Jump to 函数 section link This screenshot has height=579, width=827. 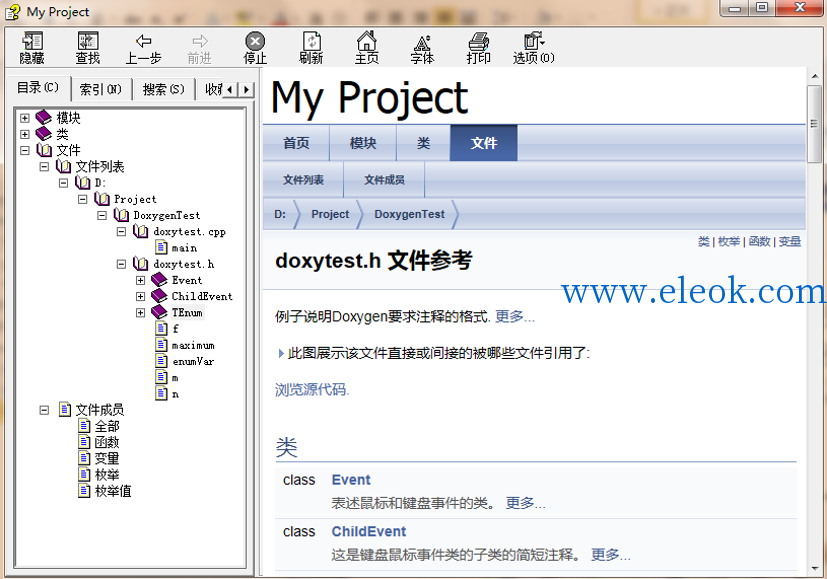(759, 242)
